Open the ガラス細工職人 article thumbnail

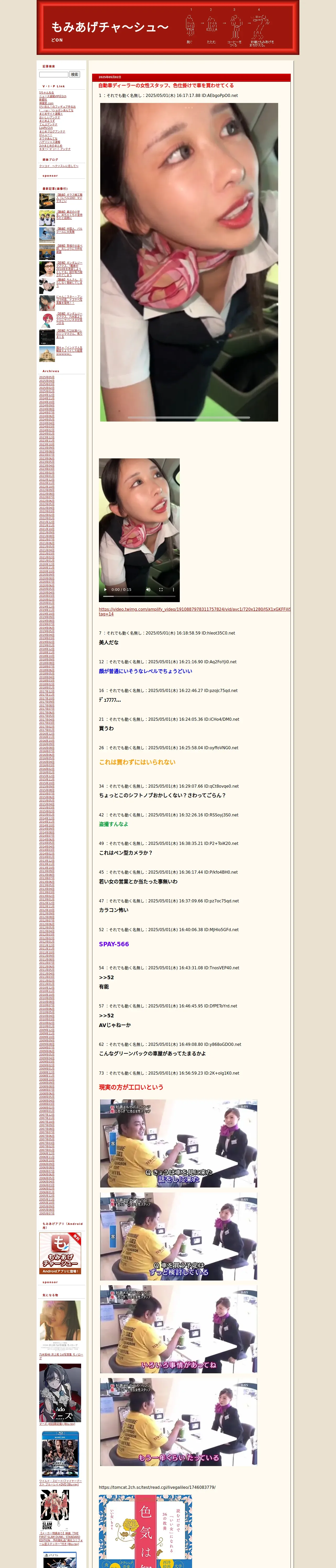click(47, 201)
